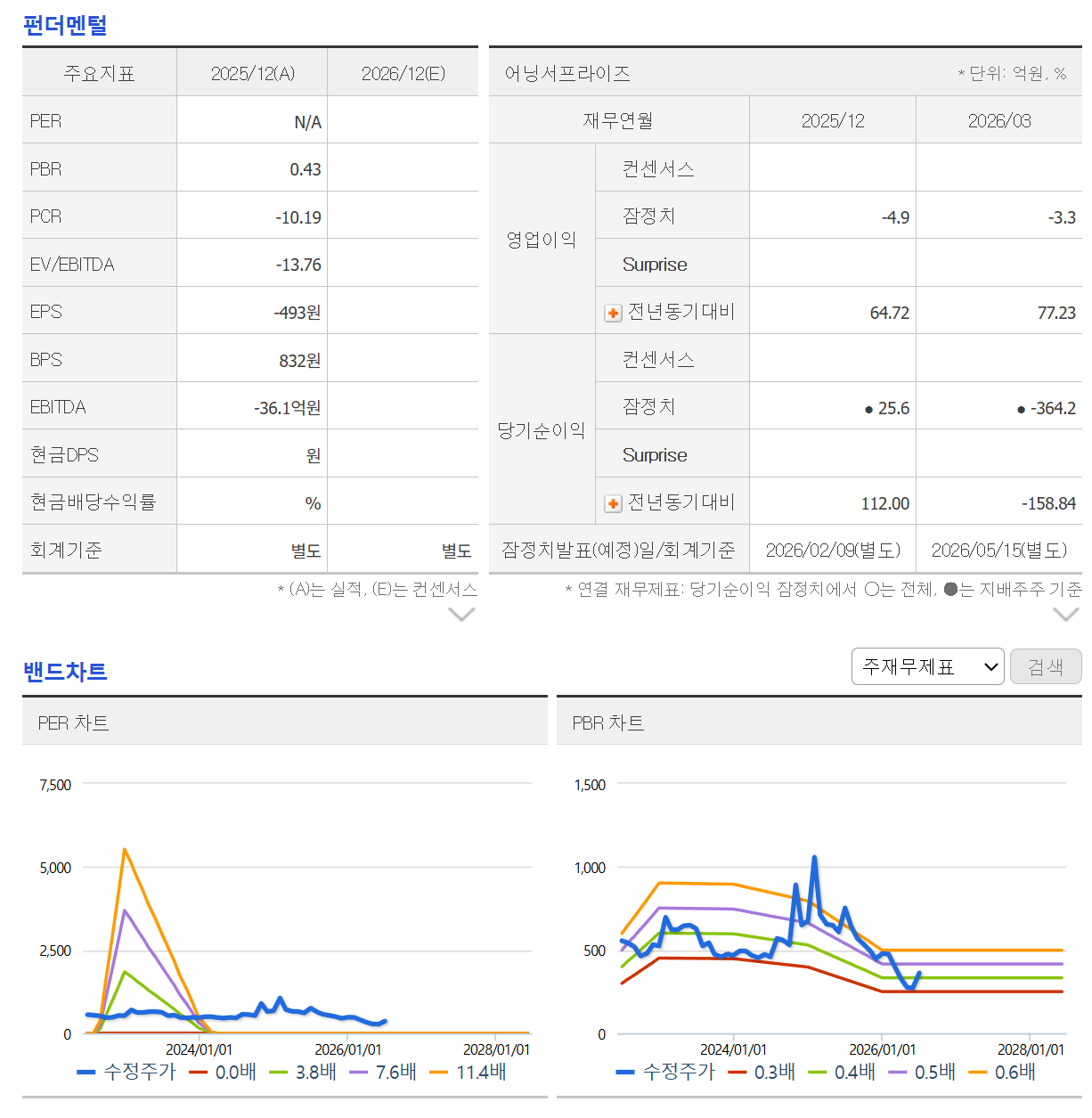This screenshot has height=1118, width=1092.
Task: Click the 재무연월 header cell
Action: pyautogui.click(x=618, y=120)
